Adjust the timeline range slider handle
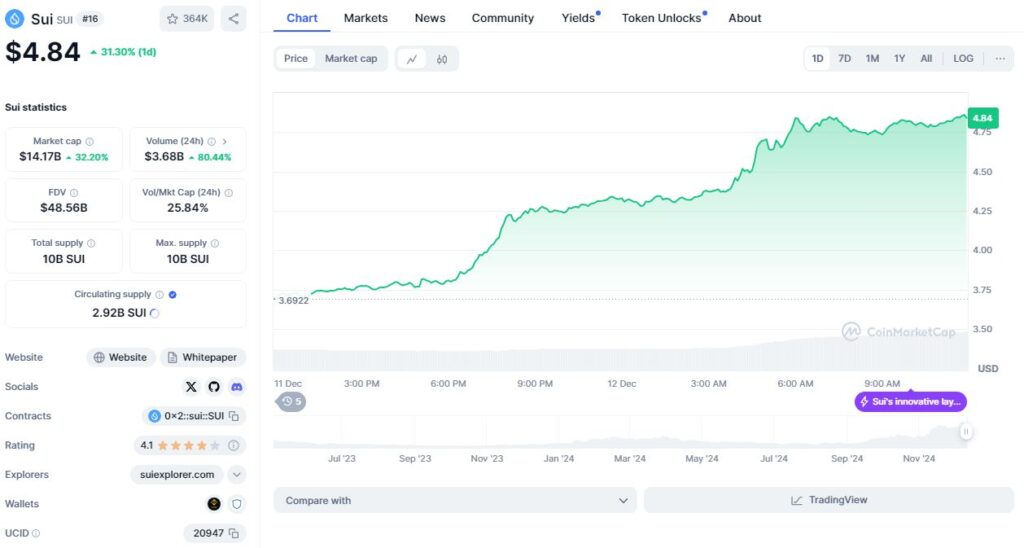 coord(965,432)
